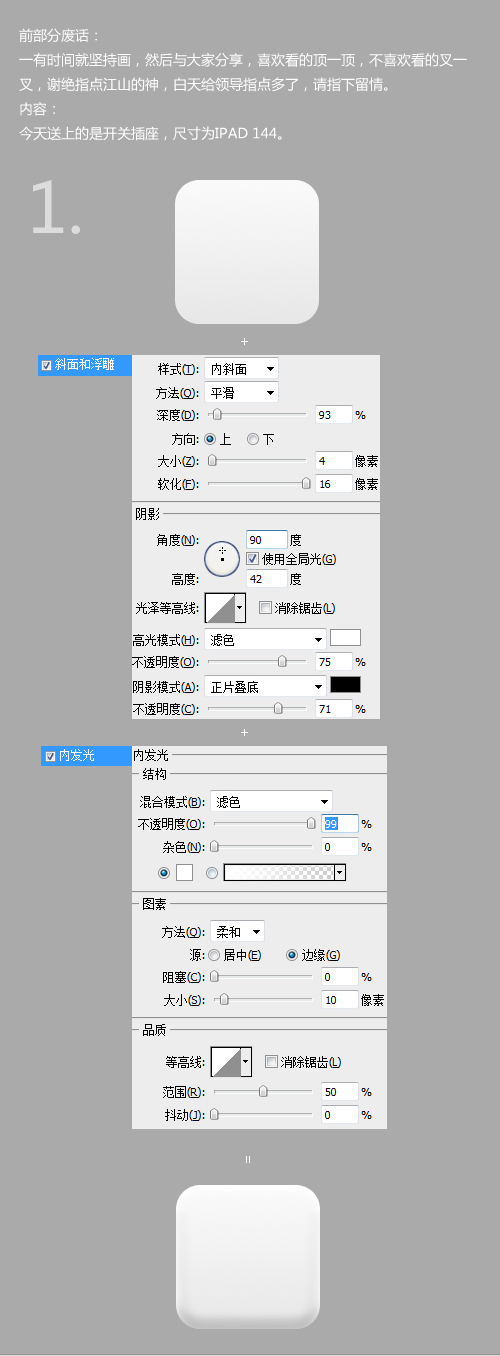
Task: Click the 抖动 jitter field showing 0
Action: tap(340, 1114)
